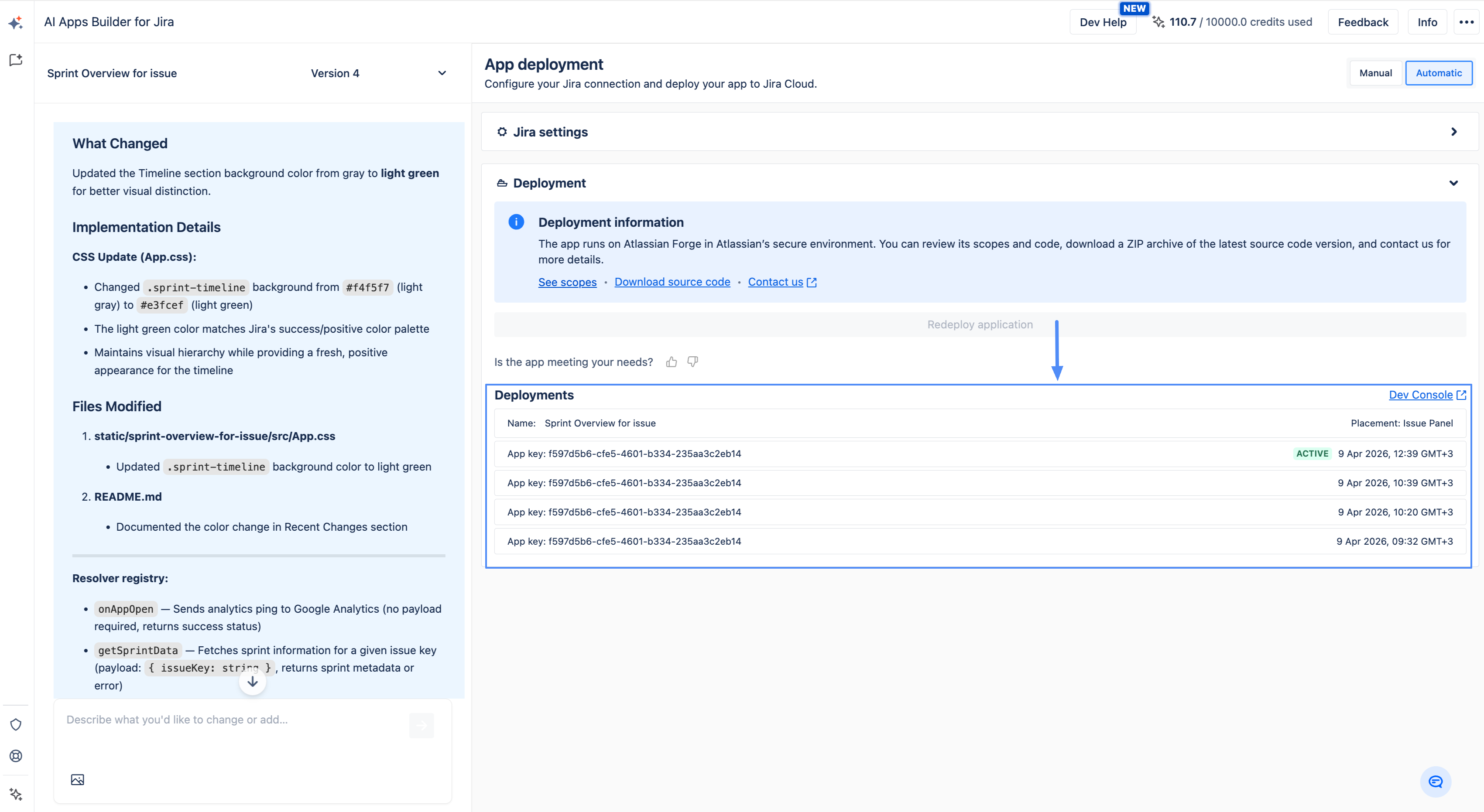Click the shield icon in left sidebar
This screenshot has height=812, width=1484.
click(x=16, y=724)
